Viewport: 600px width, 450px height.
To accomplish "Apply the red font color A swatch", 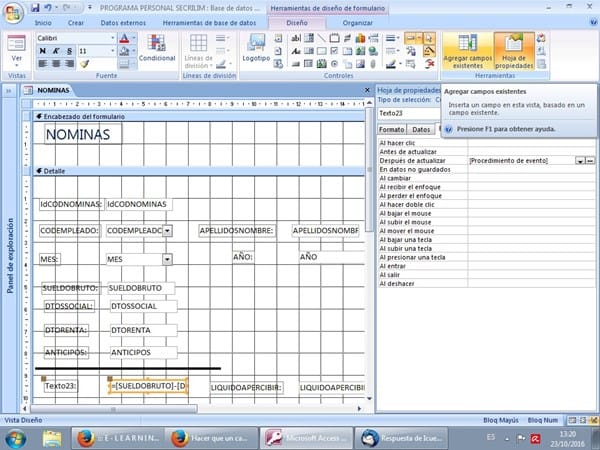I will point(124,38).
